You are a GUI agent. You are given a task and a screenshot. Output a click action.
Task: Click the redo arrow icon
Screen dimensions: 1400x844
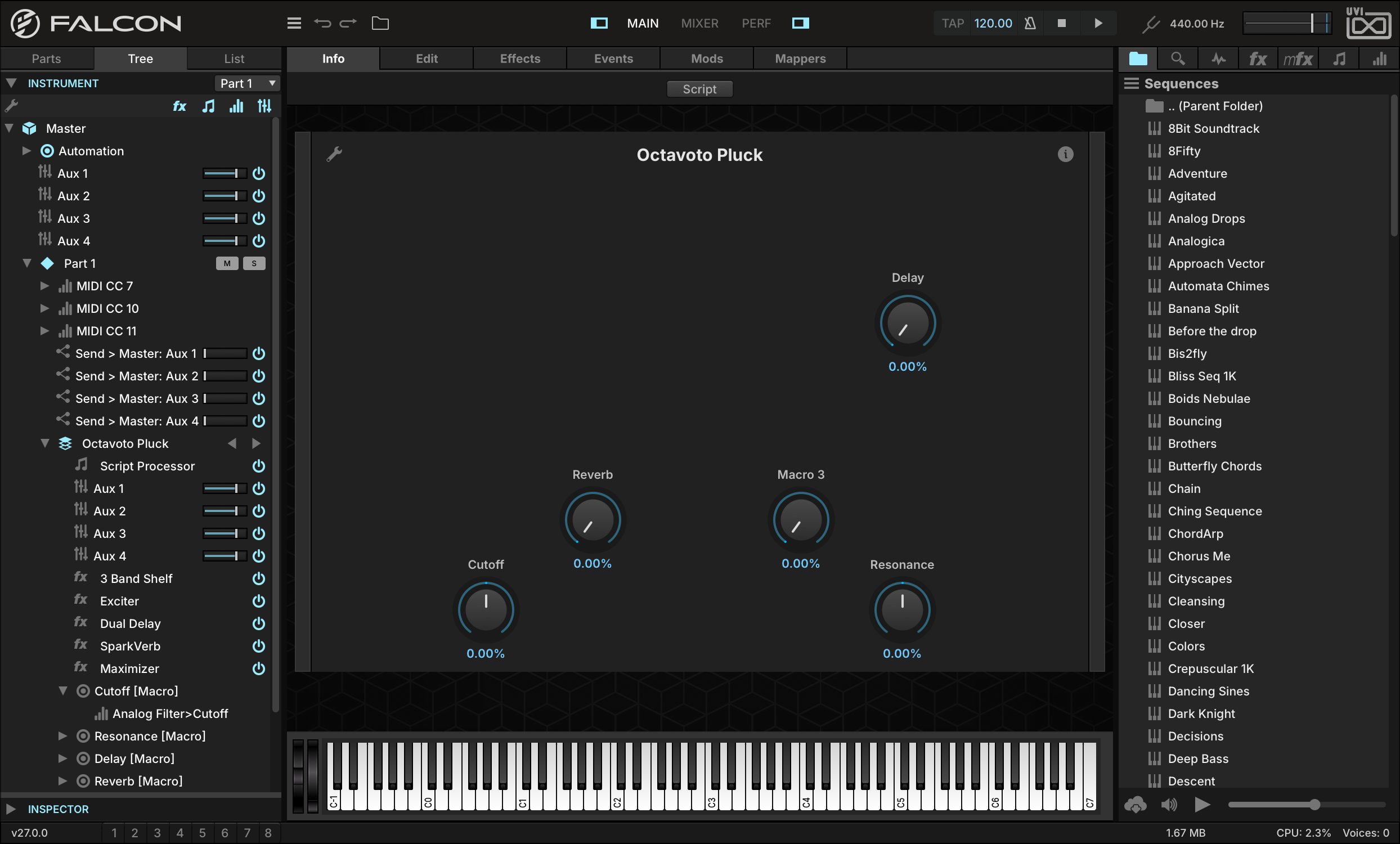348,23
